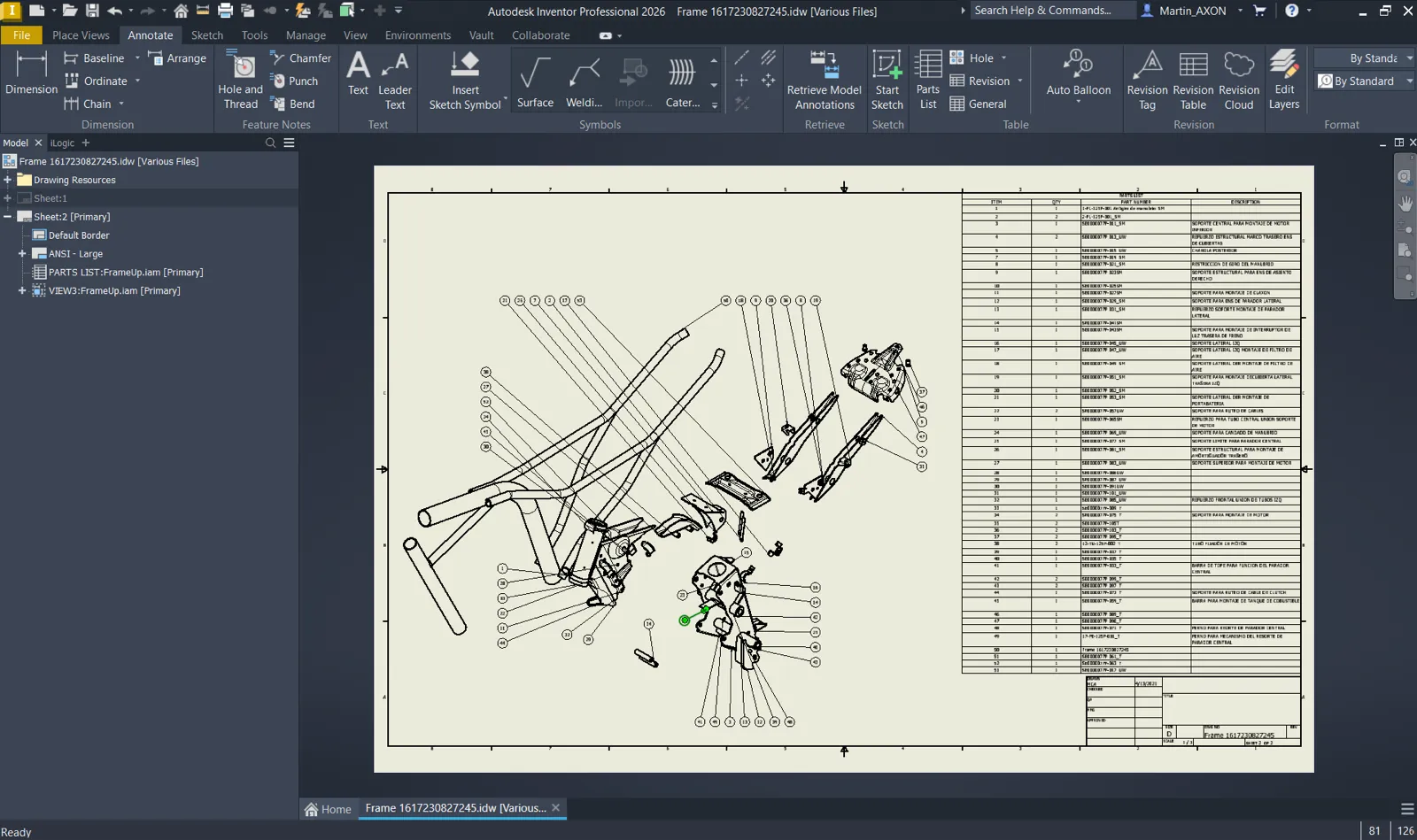The height and width of the screenshot is (840, 1417).
Task: Open the Hole table dropdown arrow
Action: click(1003, 58)
